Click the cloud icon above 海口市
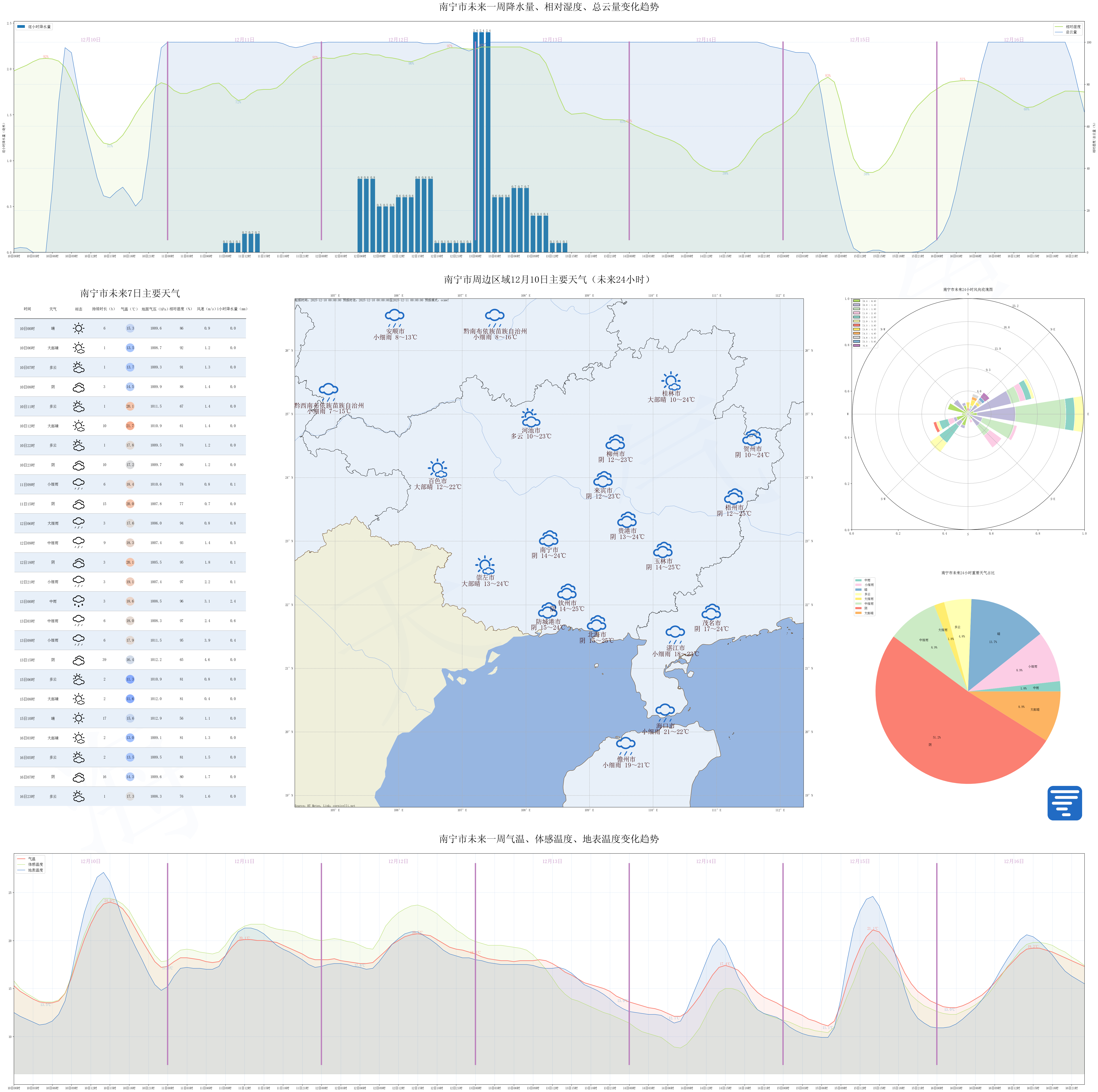 tap(665, 711)
